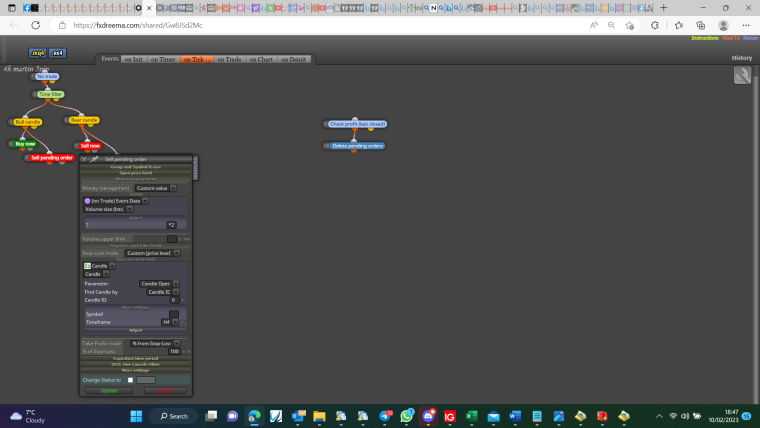
Task: Click the red Delete button
Action: (x=165, y=391)
